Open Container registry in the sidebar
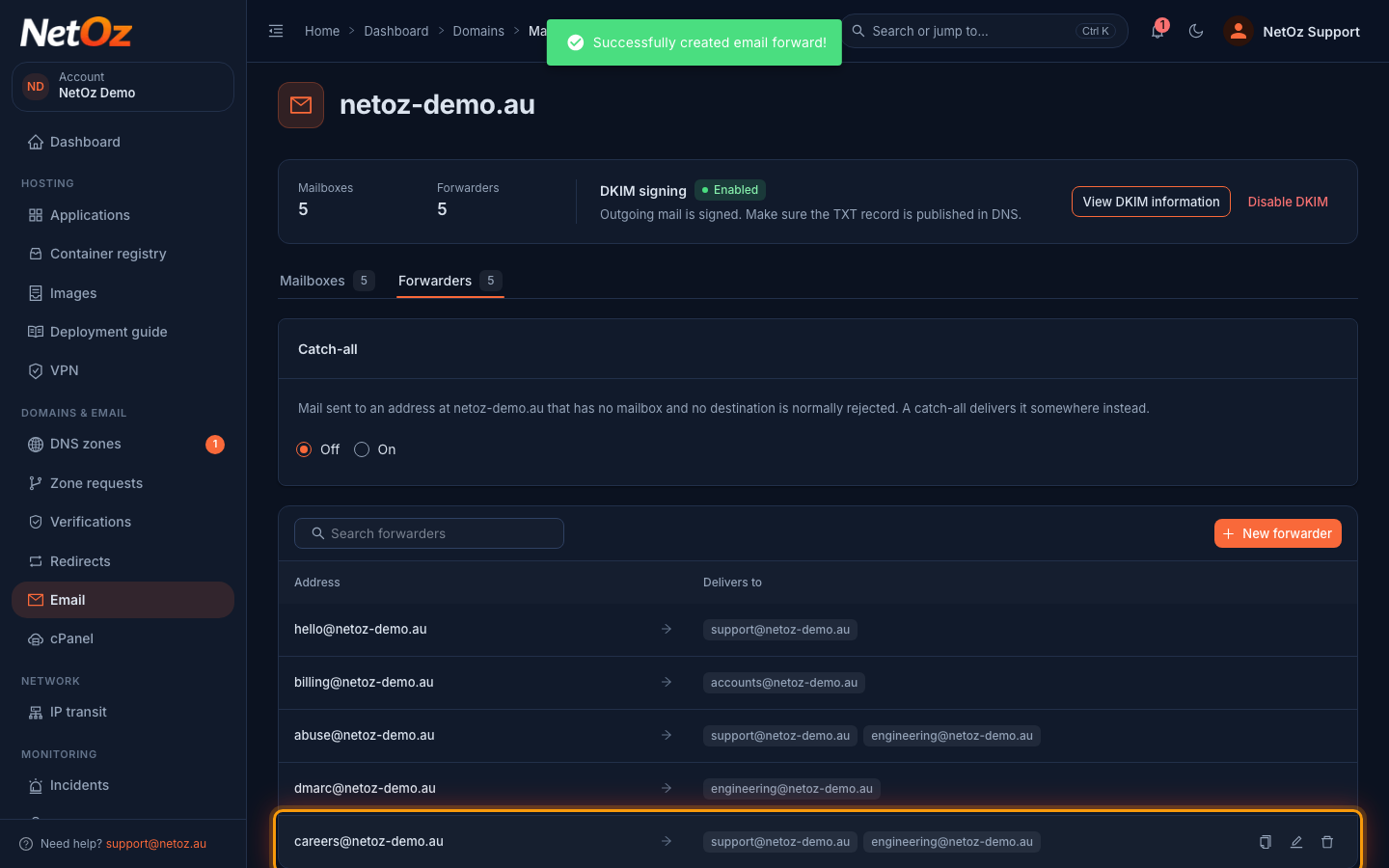Viewport: 1389px width, 868px height. (x=123, y=254)
